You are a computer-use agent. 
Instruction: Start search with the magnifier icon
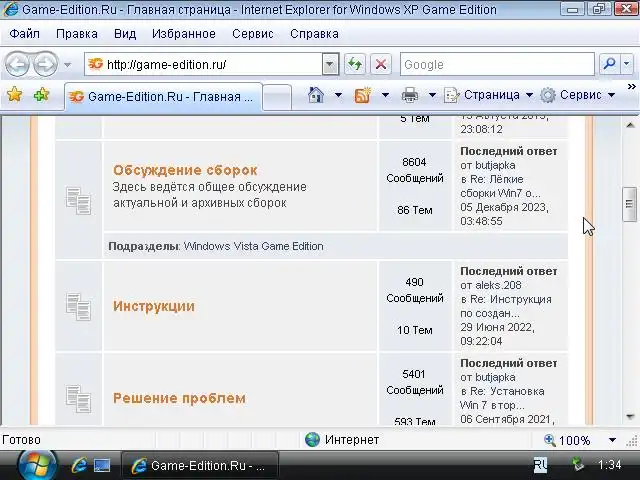click(x=609, y=64)
